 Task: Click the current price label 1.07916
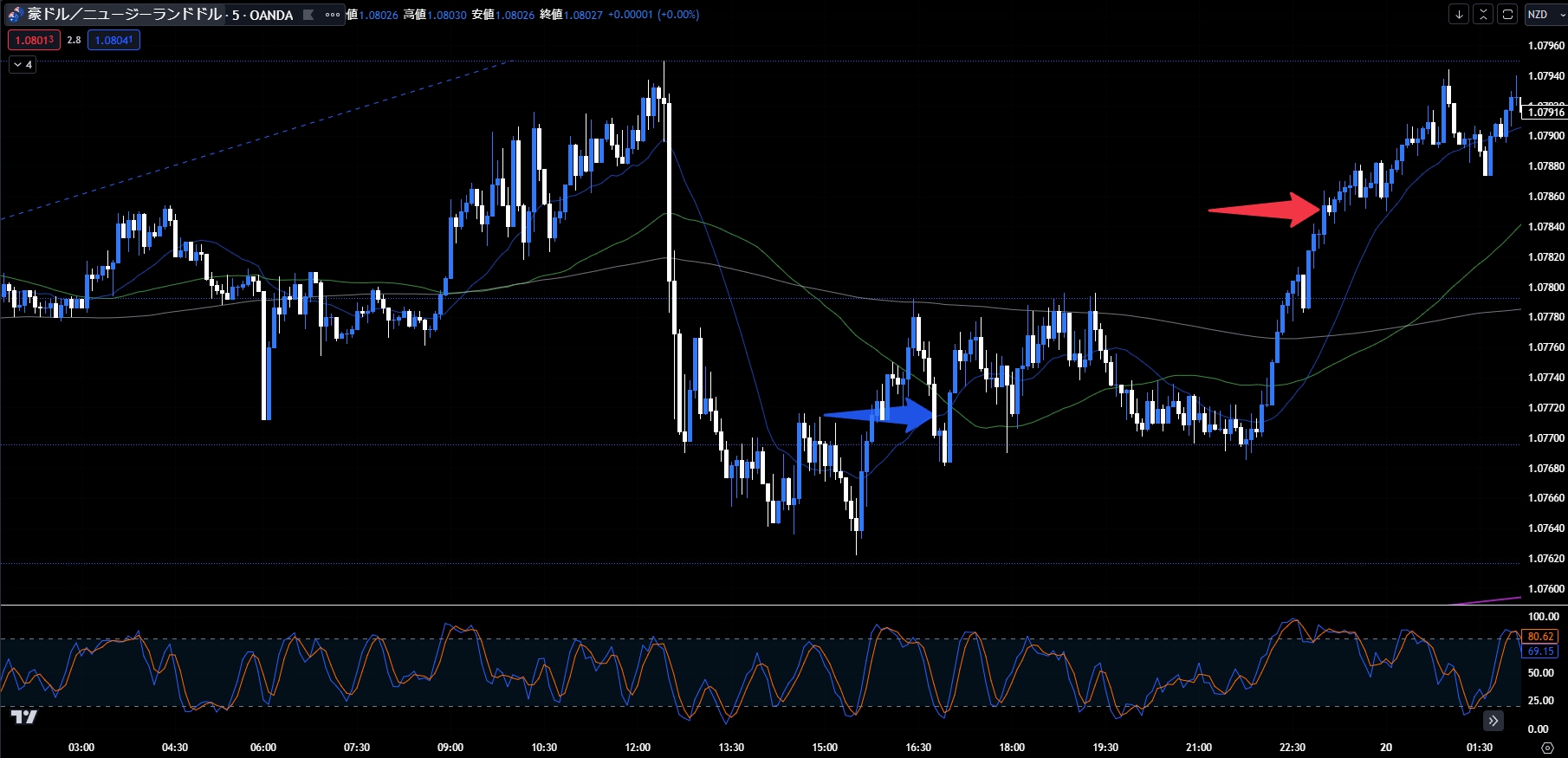tap(1545, 113)
